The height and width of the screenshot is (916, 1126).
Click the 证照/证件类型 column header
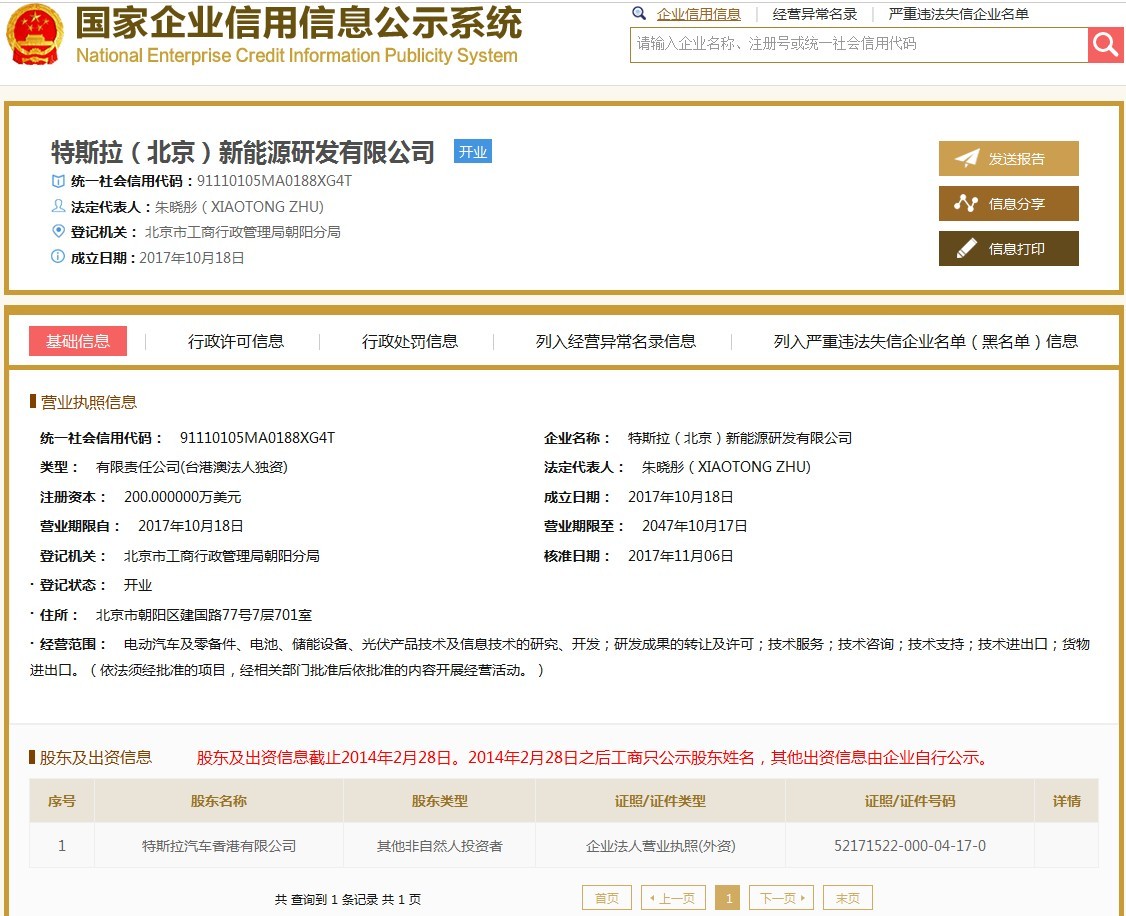(660, 801)
